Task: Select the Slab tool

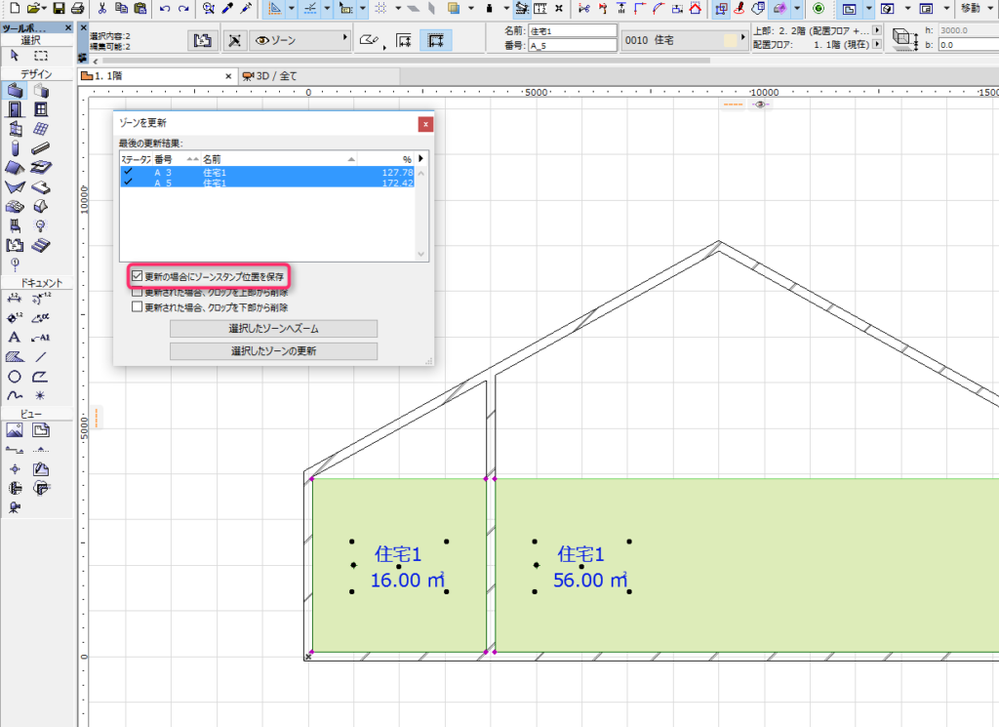Action: 41,187
